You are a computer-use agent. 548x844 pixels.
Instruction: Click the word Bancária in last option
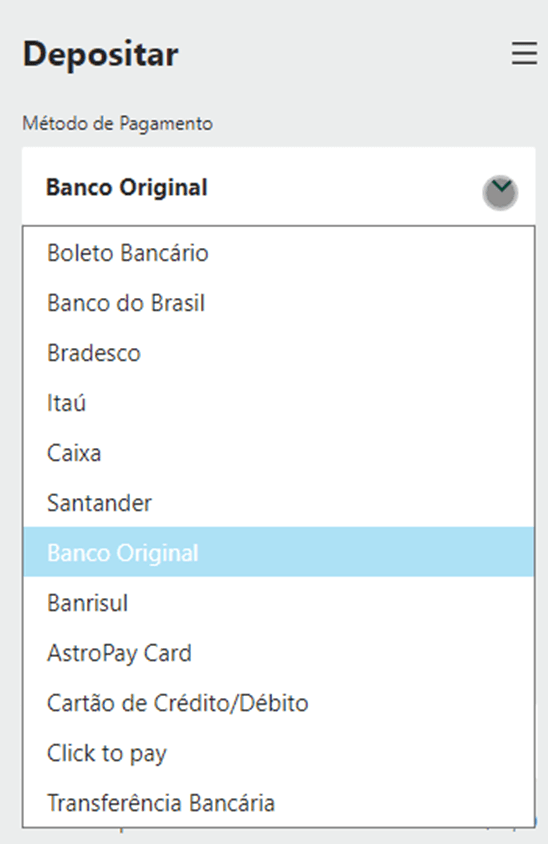(232, 803)
